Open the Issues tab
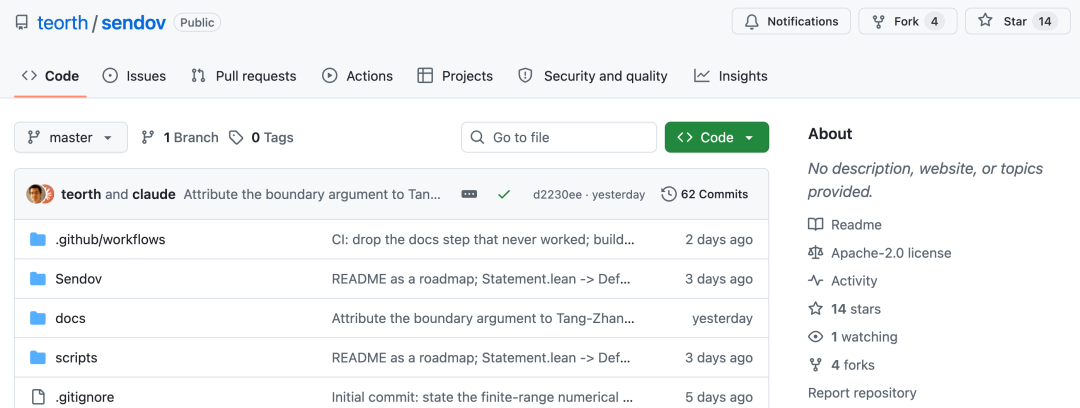Viewport: 1080px width, 408px height. pyautogui.click(x=134, y=76)
